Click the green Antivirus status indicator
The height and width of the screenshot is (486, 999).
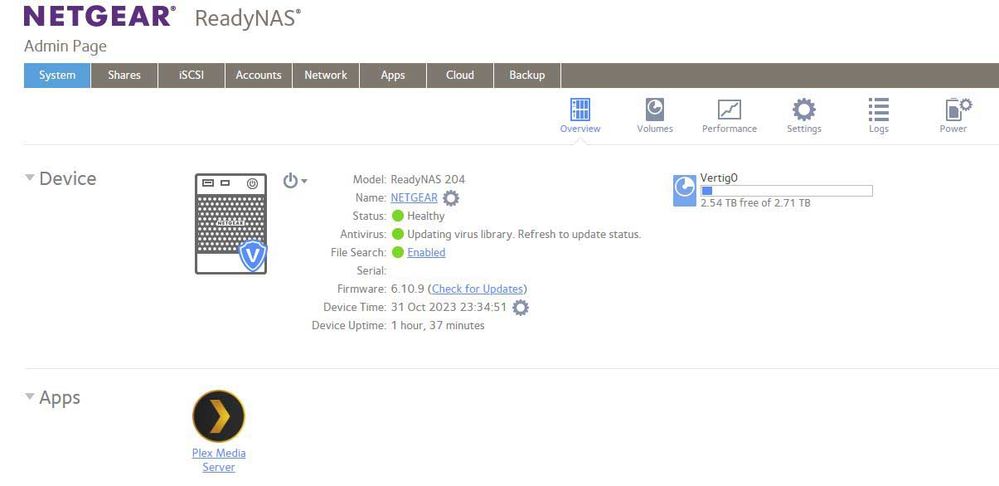tap(398, 234)
